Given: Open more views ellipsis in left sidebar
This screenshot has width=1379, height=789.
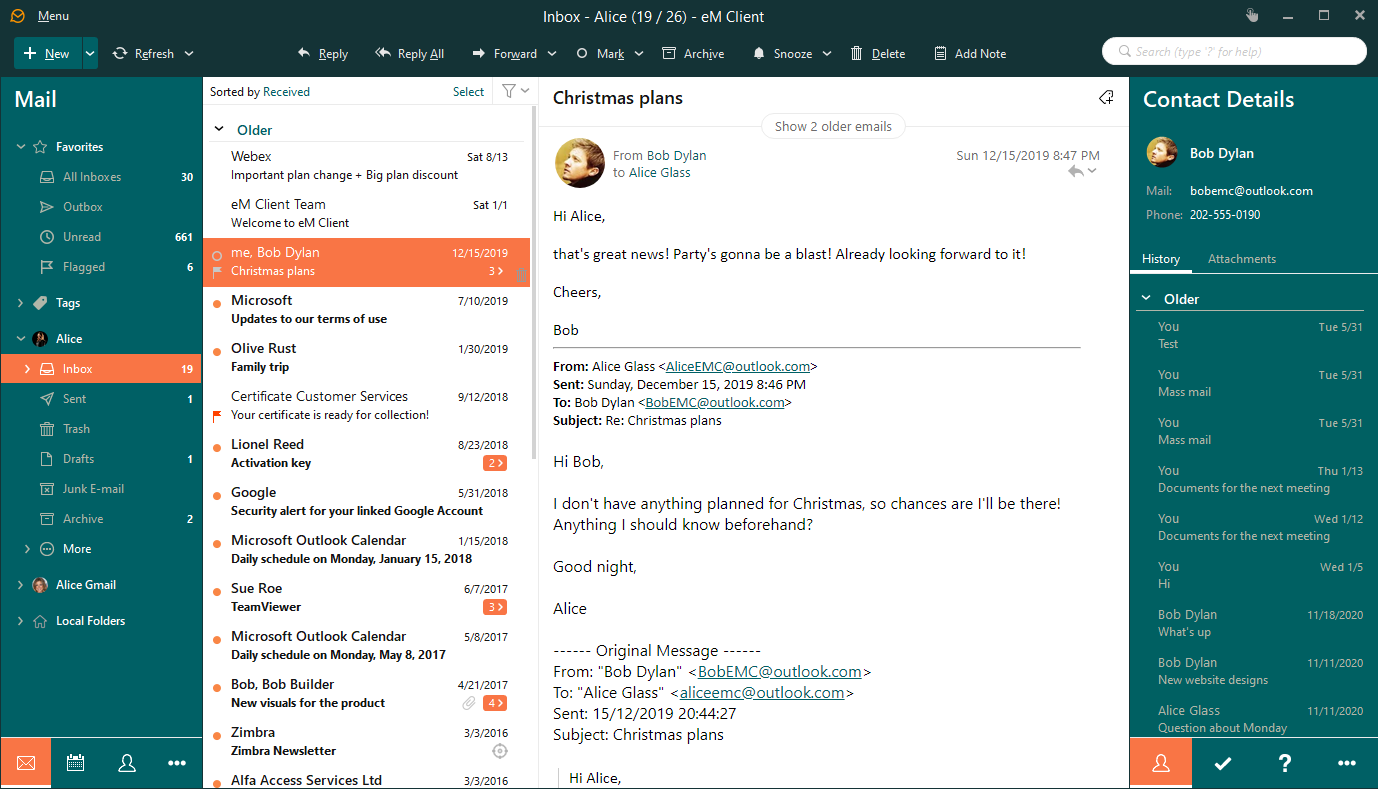Looking at the screenshot, I should click(x=177, y=763).
